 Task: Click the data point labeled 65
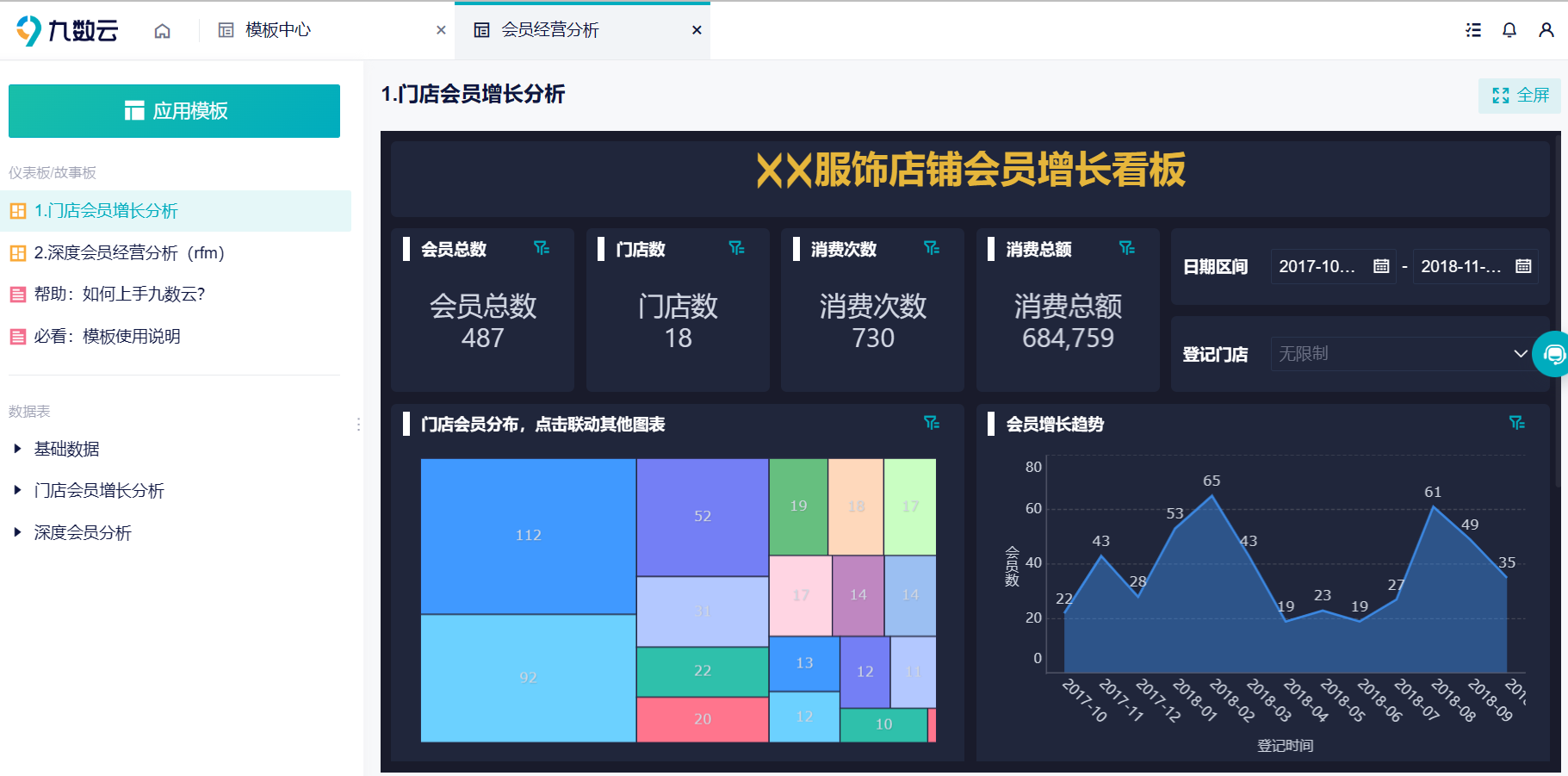1212,495
